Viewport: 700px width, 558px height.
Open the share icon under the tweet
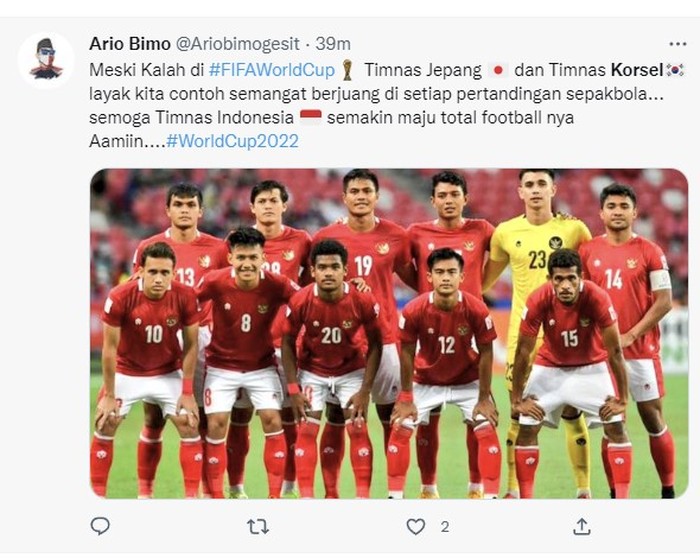(x=582, y=527)
